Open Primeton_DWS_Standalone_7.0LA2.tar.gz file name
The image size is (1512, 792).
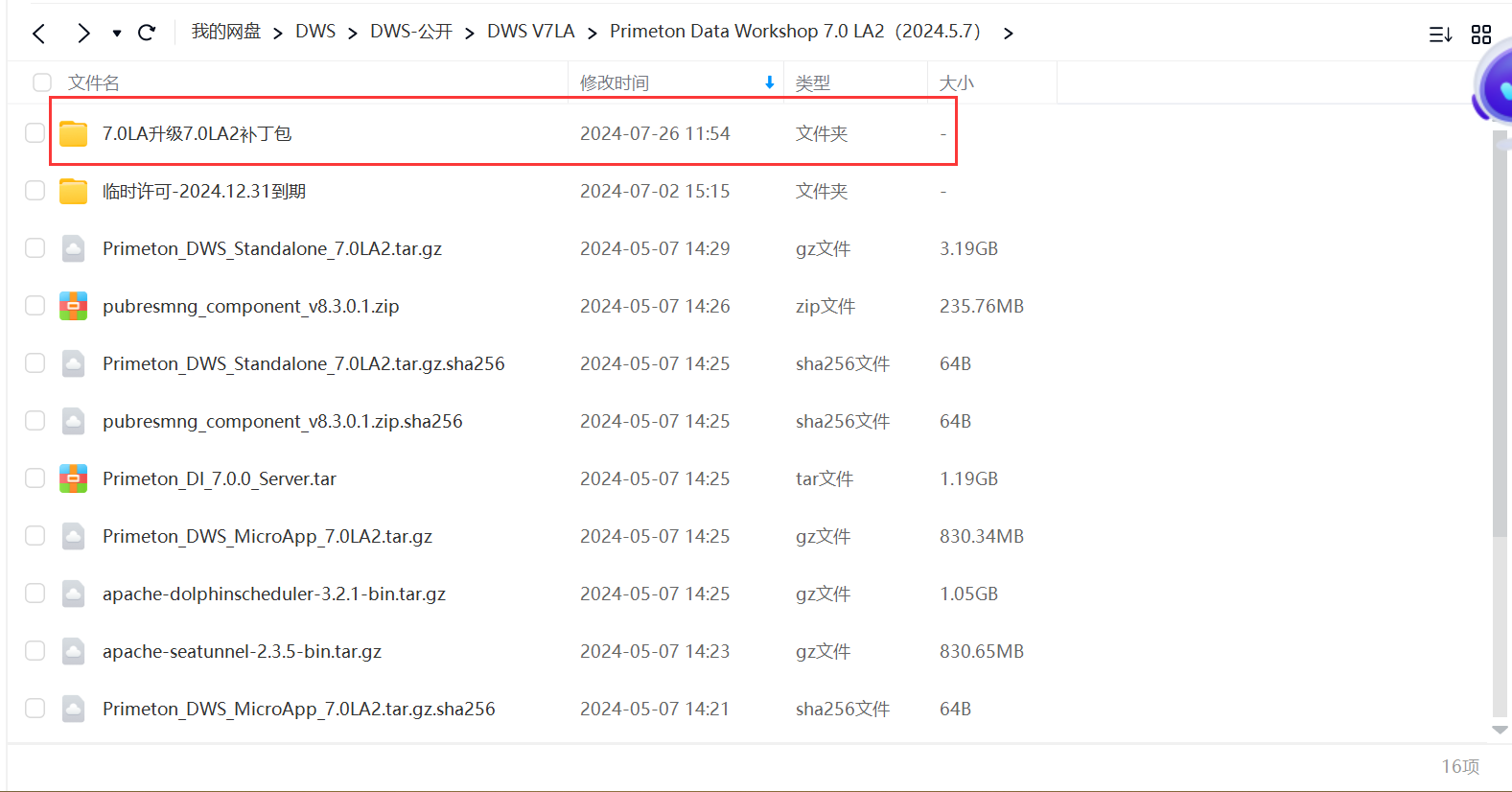pyautogui.click(x=272, y=248)
